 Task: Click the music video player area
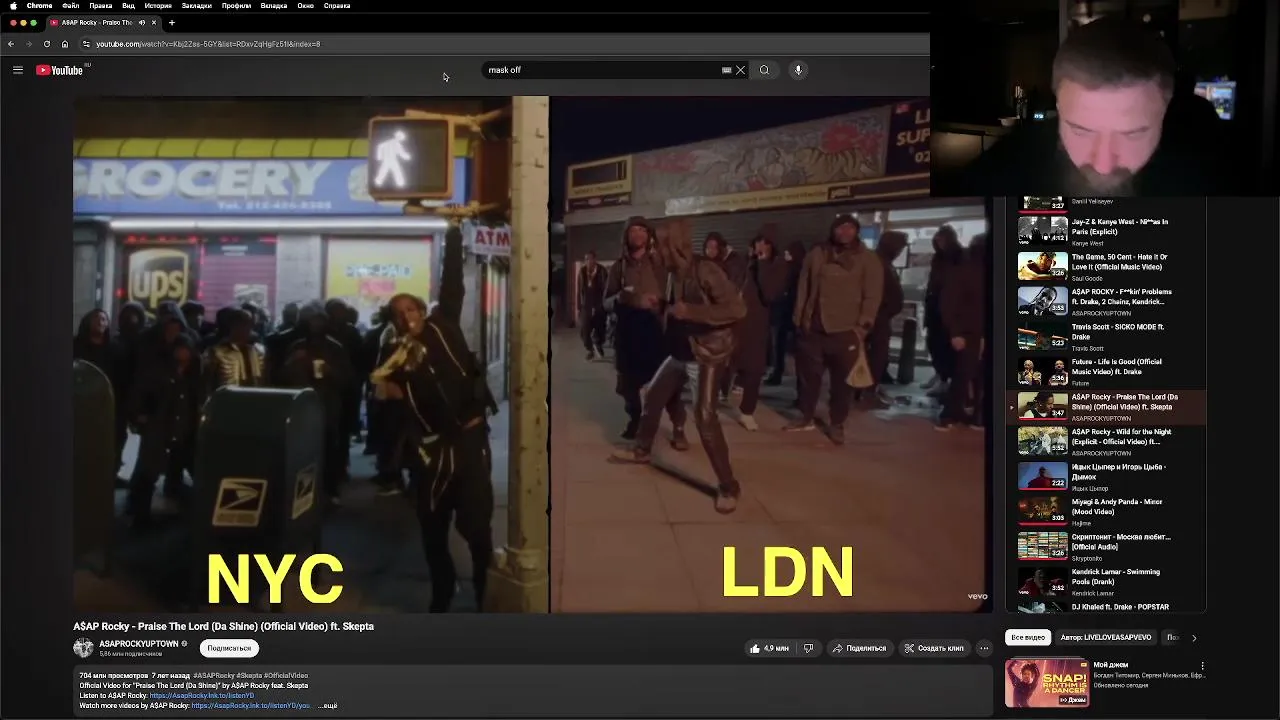(x=533, y=354)
